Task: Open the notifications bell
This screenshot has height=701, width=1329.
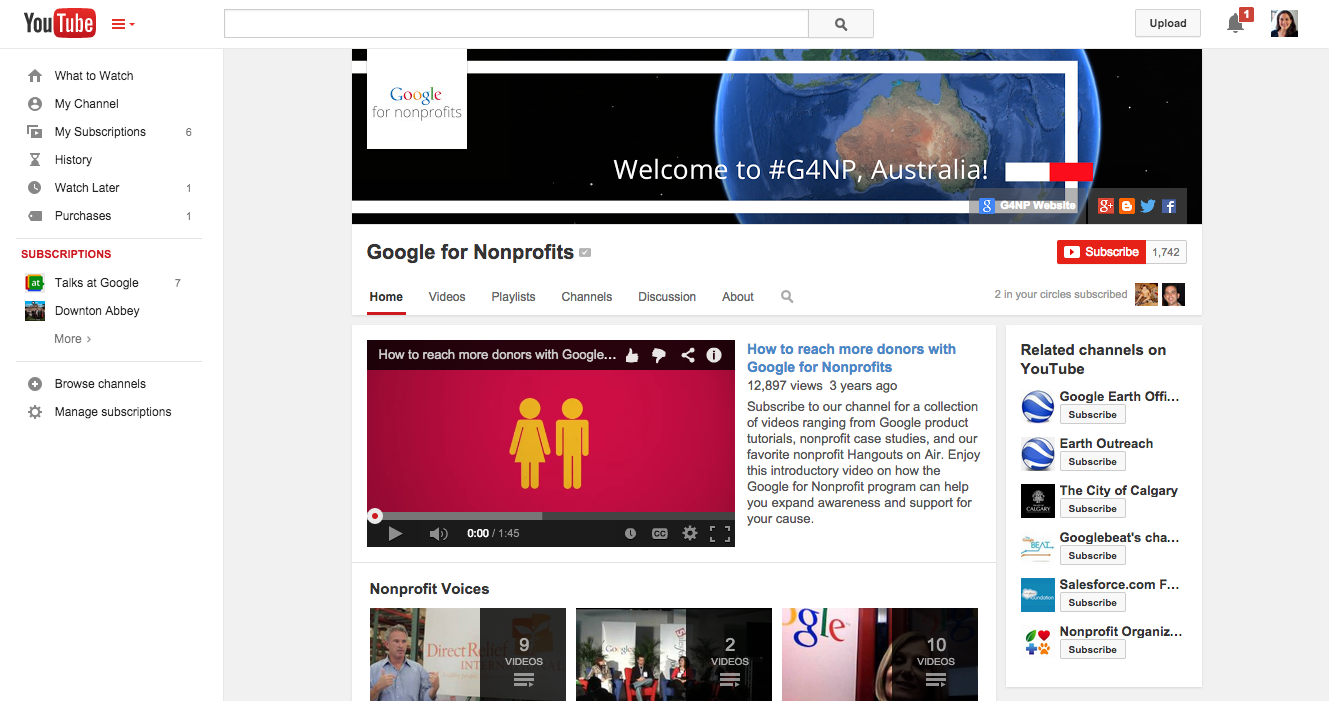Action: pos(1238,22)
